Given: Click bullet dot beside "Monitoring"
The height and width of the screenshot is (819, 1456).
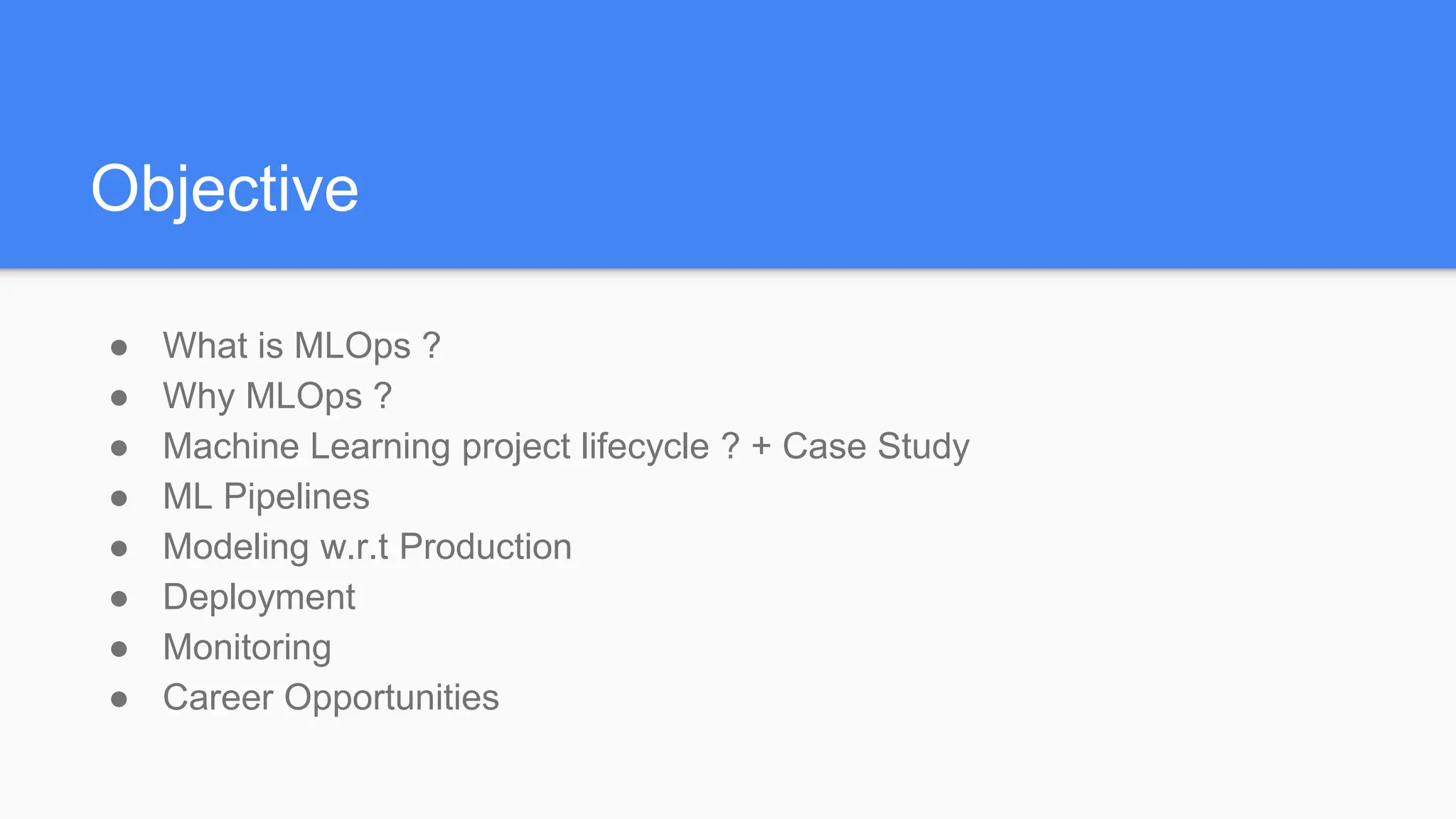Looking at the screenshot, I should point(119,649).
